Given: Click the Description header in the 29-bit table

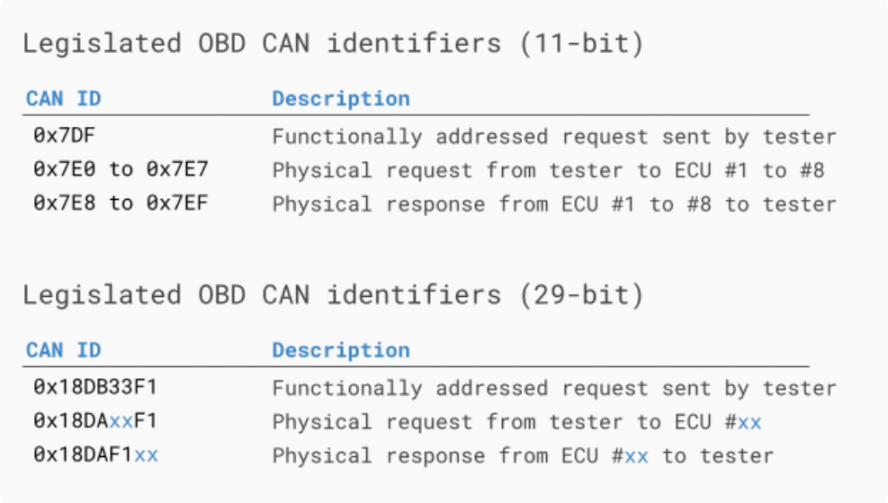Looking at the screenshot, I should tap(341, 350).
